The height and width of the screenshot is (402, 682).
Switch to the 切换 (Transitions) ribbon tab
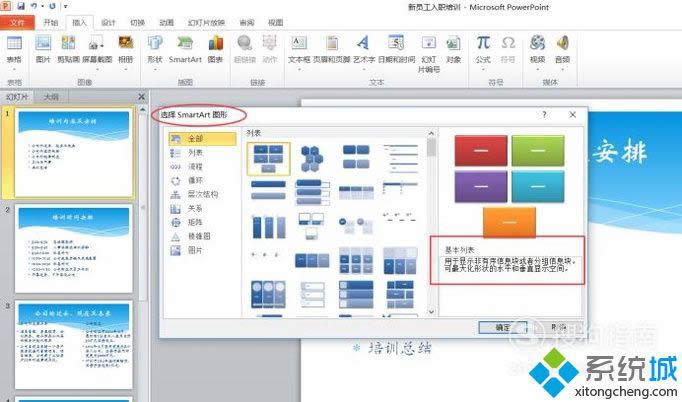137,23
